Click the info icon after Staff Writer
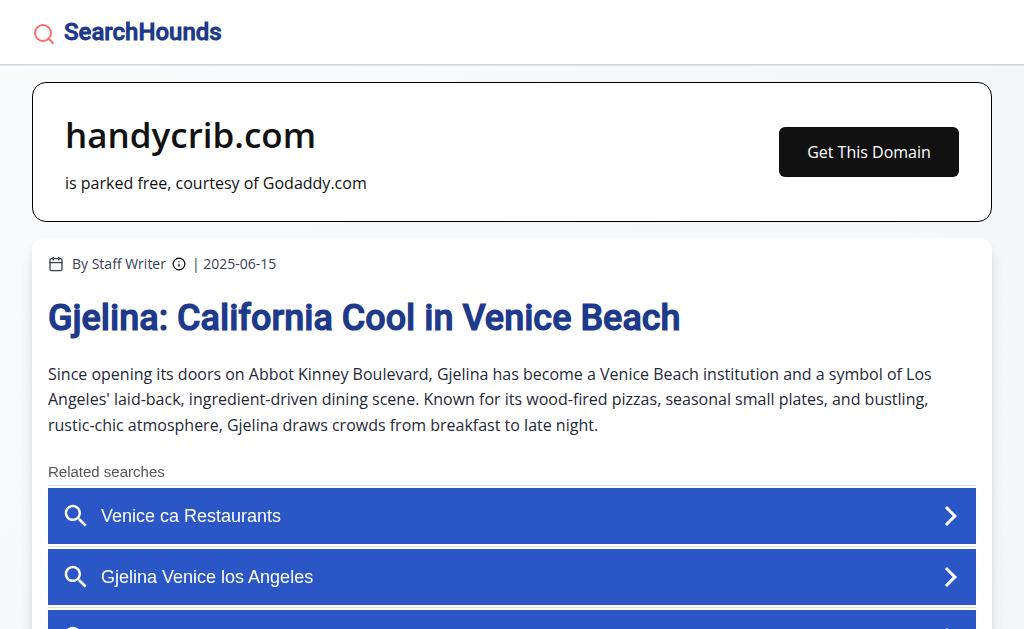This screenshot has height=629, width=1024. (179, 264)
